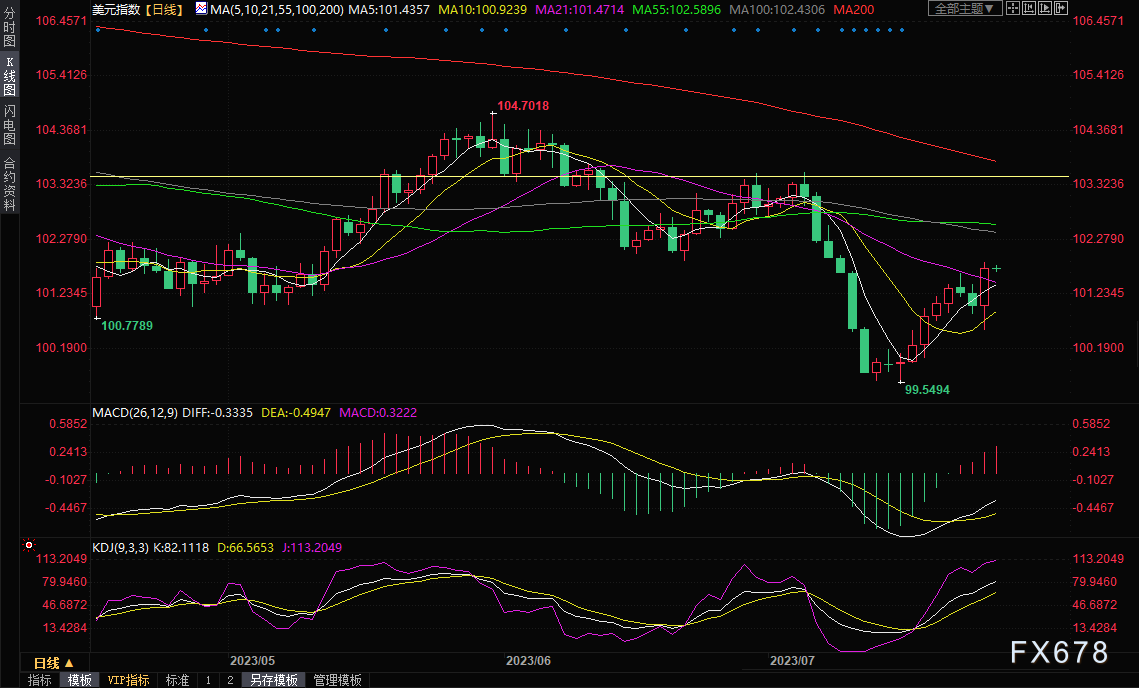Choose the 标准 template

click(177, 680)
